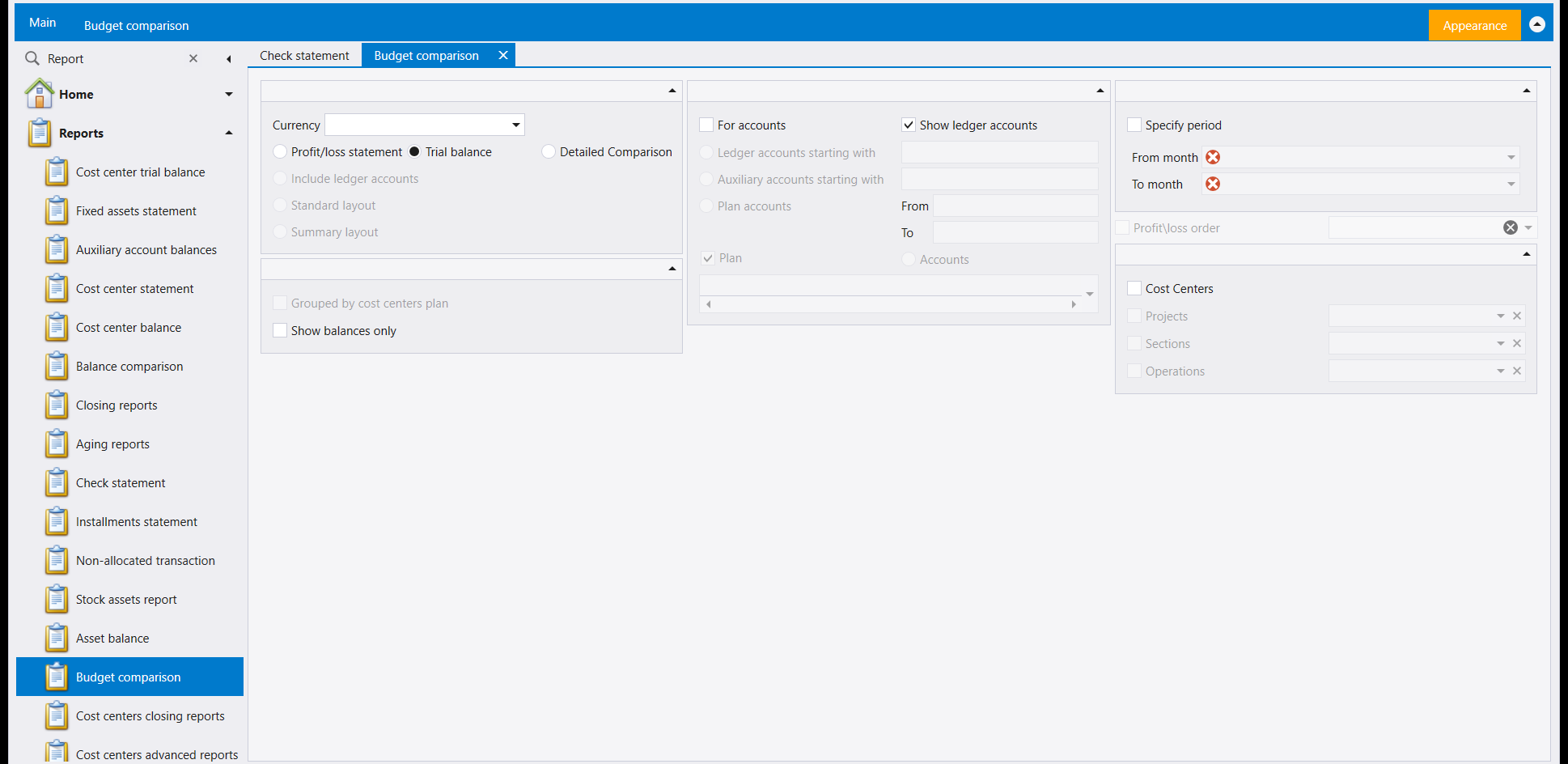
Task: Open the Main menu
Action: point(42,23)
